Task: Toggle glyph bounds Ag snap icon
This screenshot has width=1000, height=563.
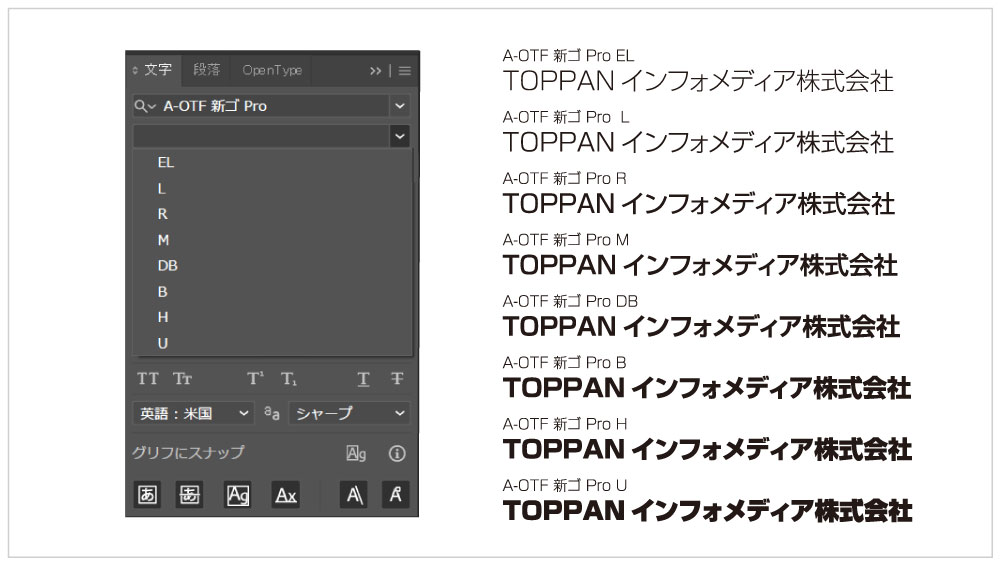Action: coord(238,494)
